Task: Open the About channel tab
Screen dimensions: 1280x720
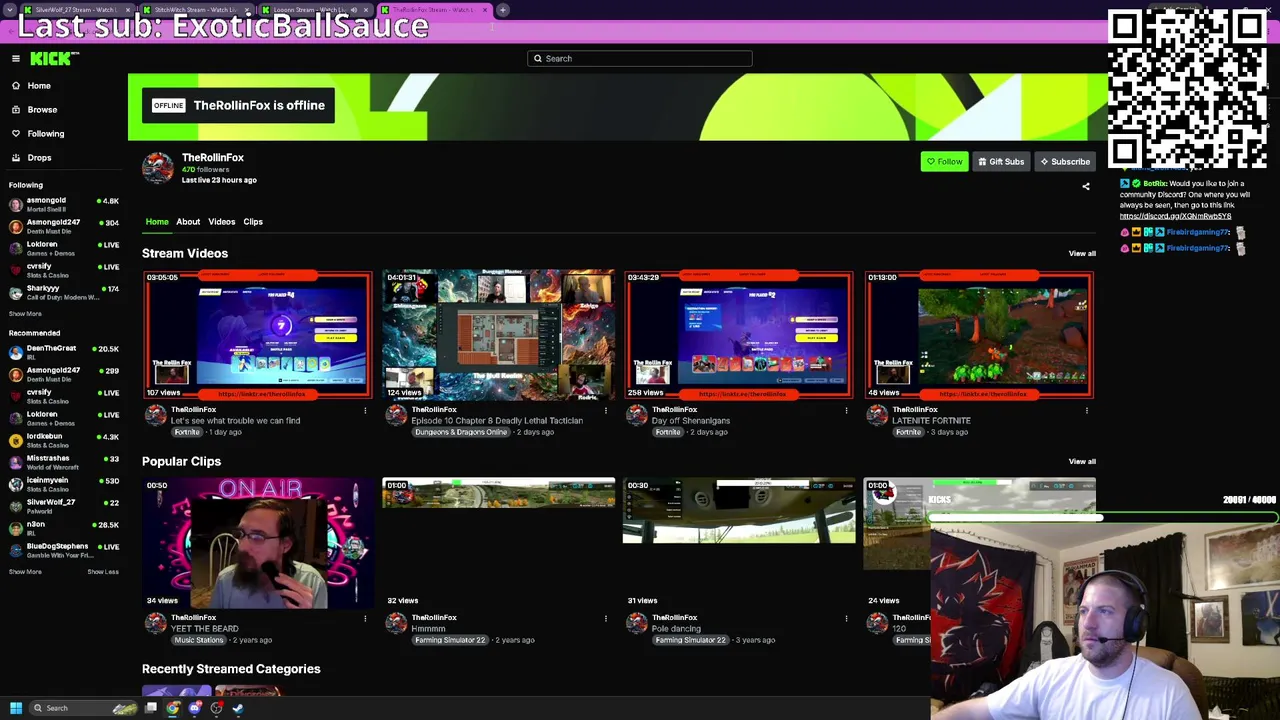Action: 188,222
